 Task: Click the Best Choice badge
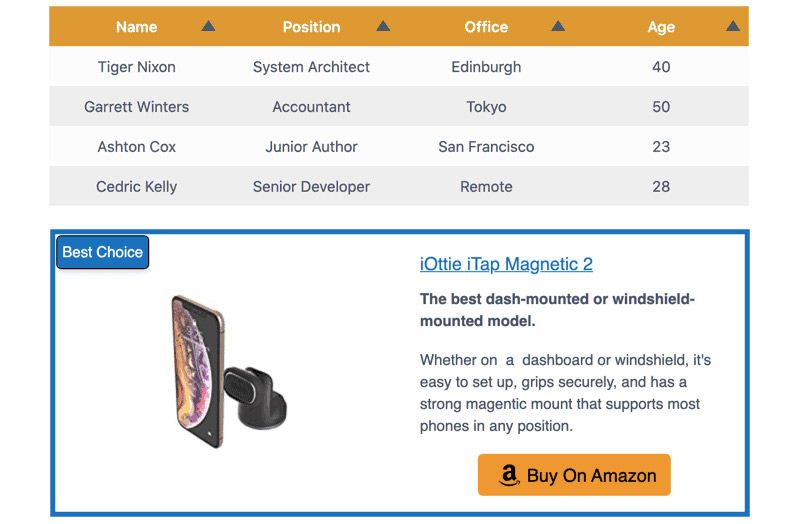(x=103, y=252)
